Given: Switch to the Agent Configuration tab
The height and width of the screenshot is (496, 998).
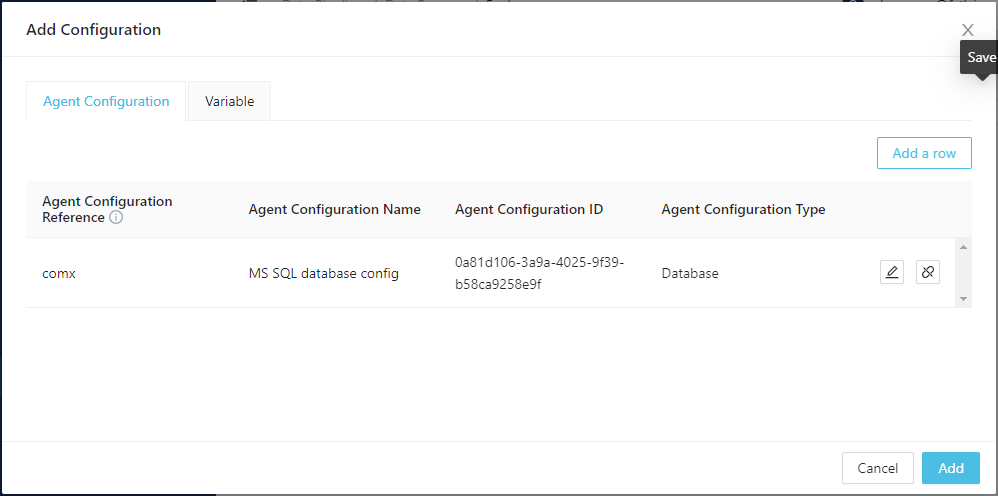Looking at the screenshot, I should click(x=106, y=101).
